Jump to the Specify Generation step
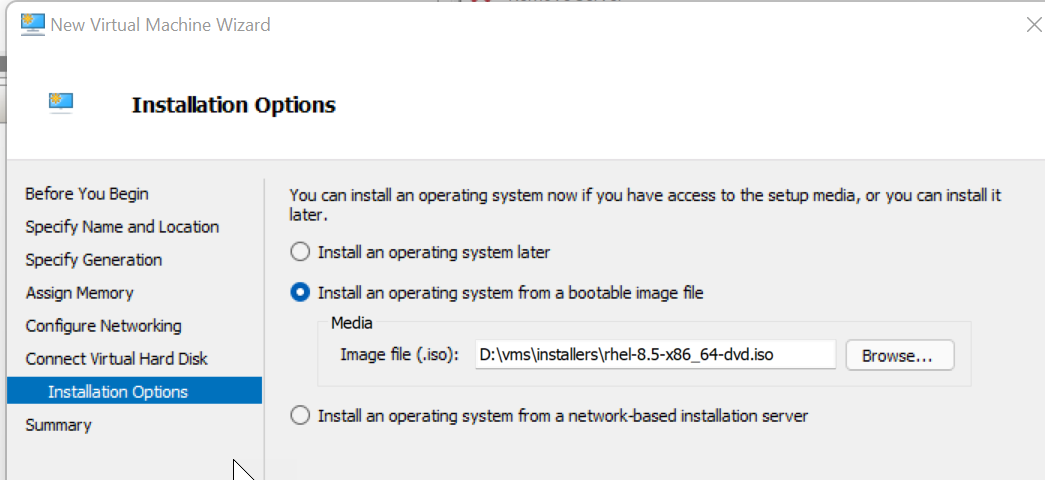The height and width of the screenshot is (480, 1045). [93, 260]
